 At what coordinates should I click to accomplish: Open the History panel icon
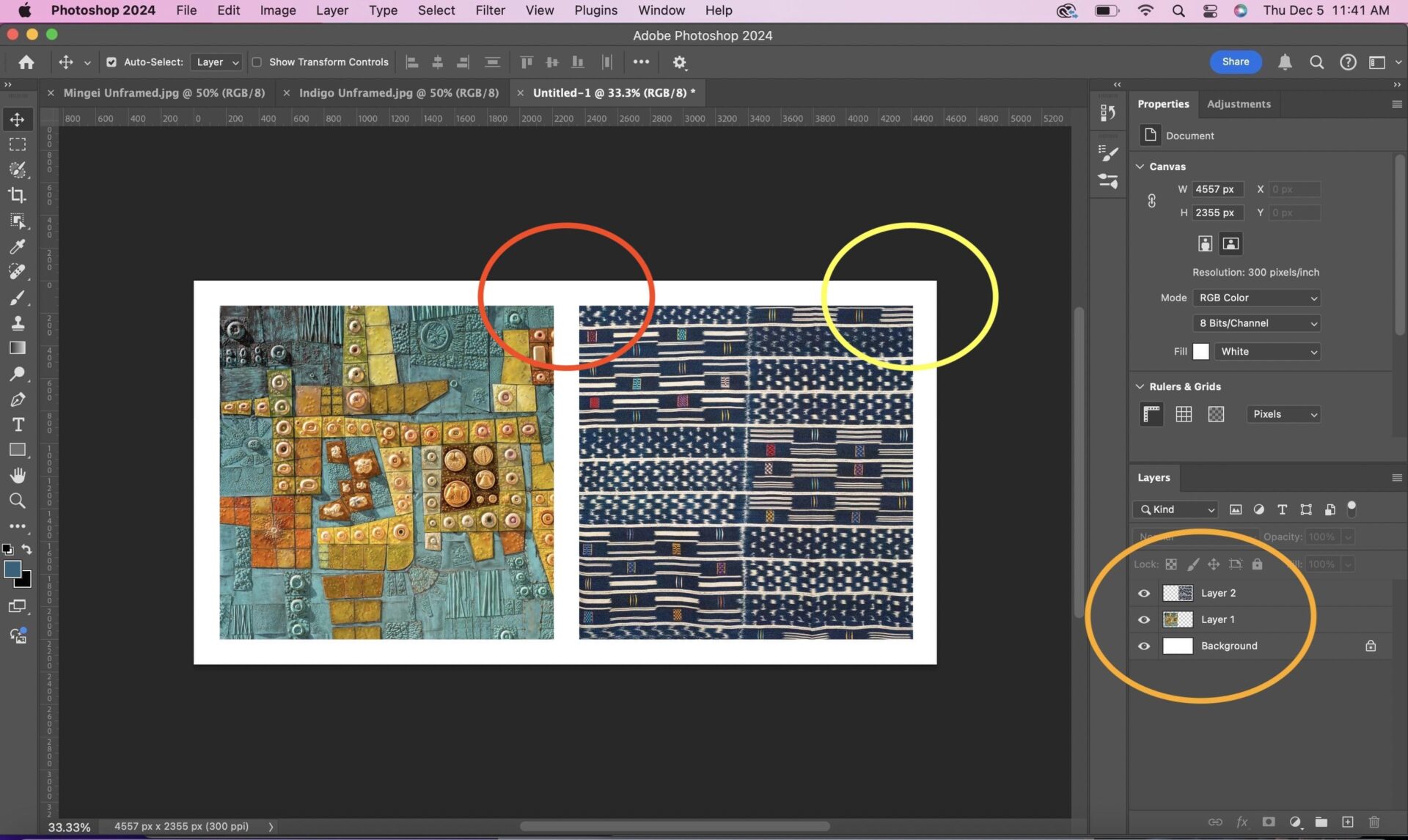pos(1108,113)
